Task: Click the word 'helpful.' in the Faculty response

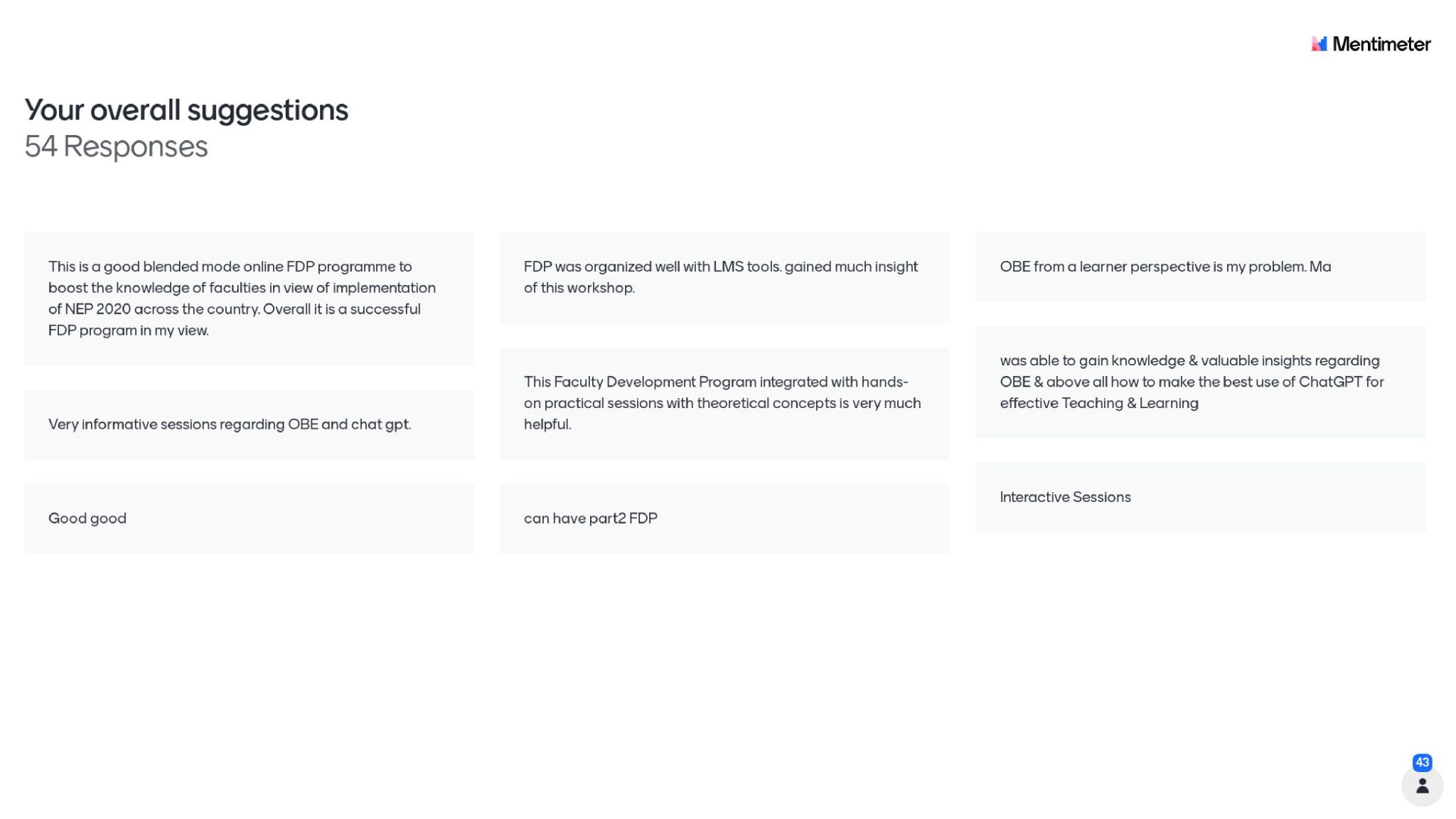Action: pyautogui.click(x=547, y=424)
